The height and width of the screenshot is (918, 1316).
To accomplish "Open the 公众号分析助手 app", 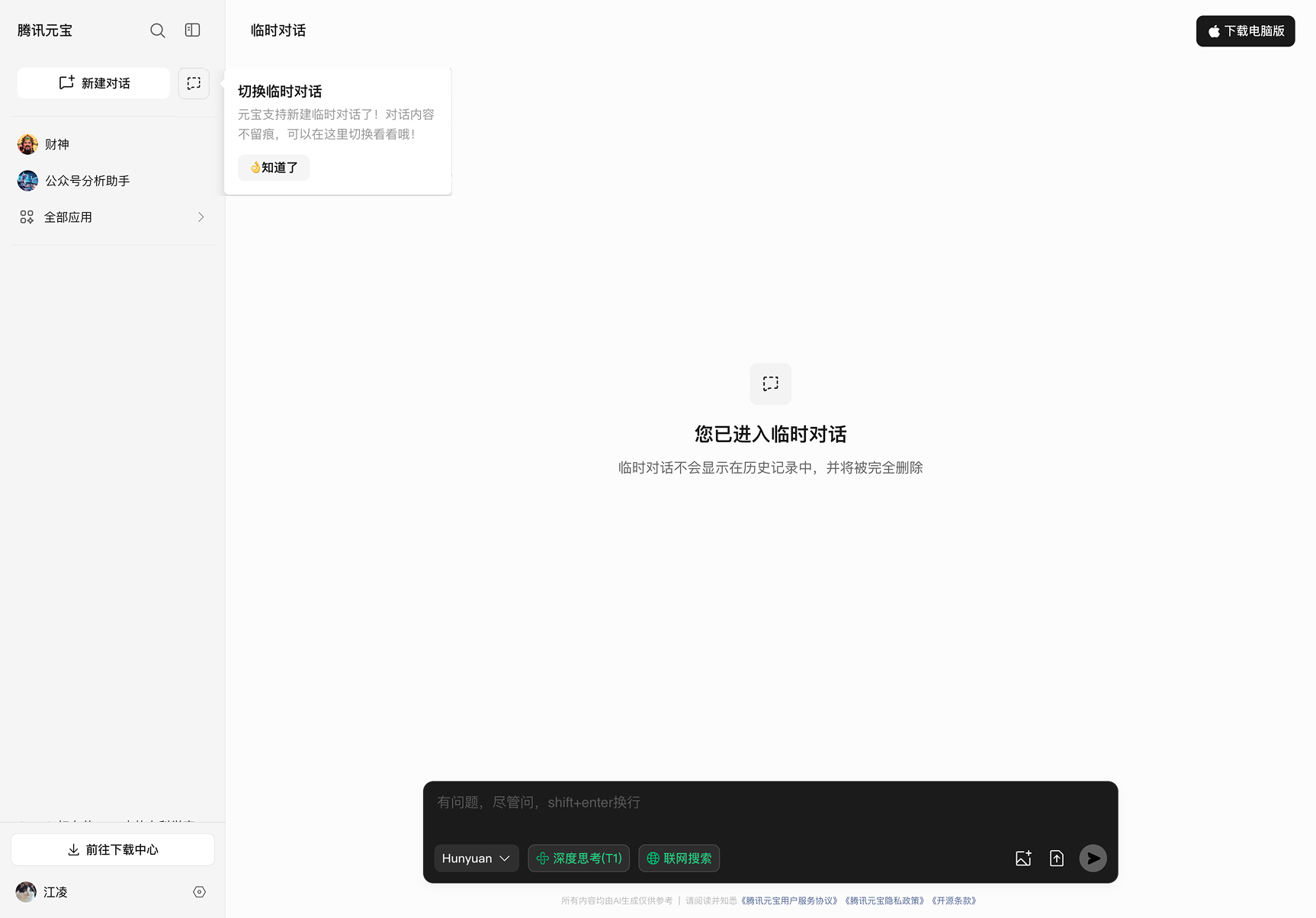I will 87,181.
